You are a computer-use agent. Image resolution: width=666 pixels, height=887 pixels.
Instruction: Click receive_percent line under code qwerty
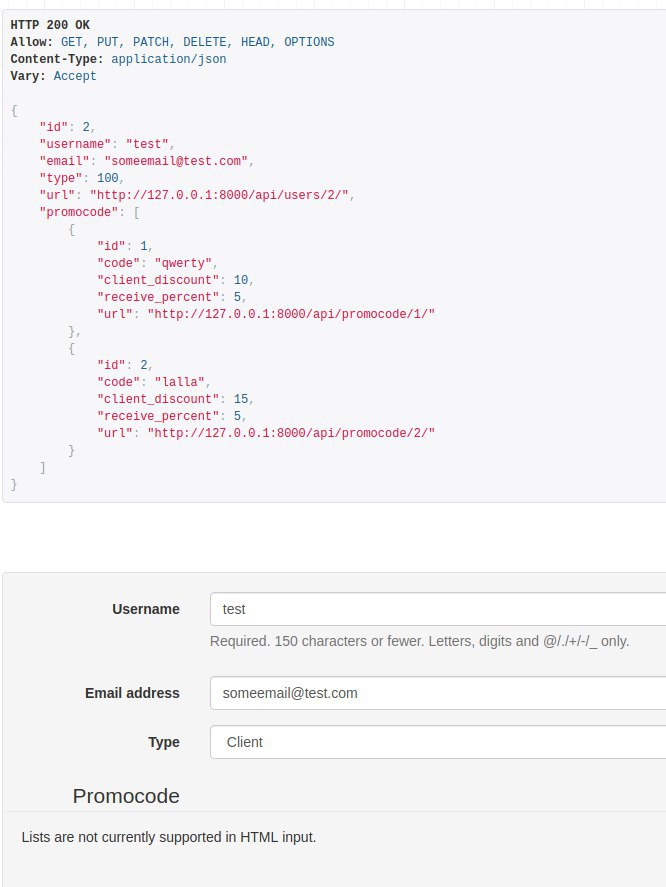click(x=171, y=297)
